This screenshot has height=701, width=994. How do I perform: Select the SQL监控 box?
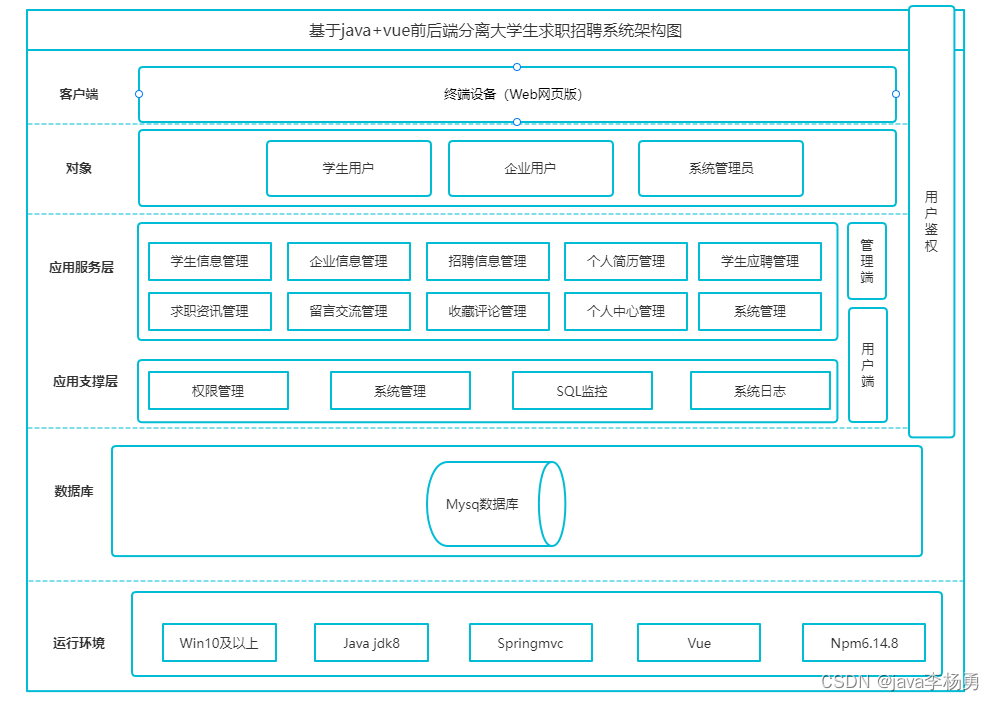point(582,391)
